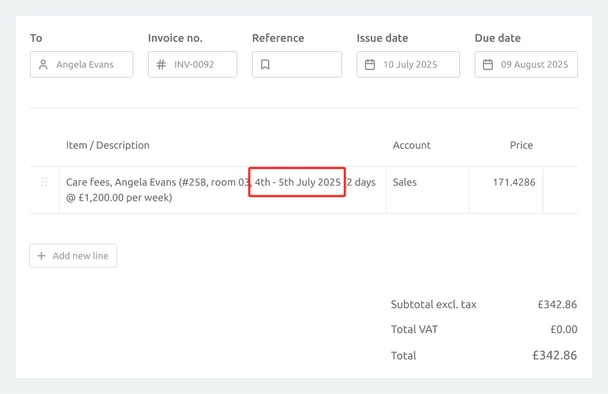Click the Price column header
The height and width of the screenshot is (394, 608).
coord(521,145)
